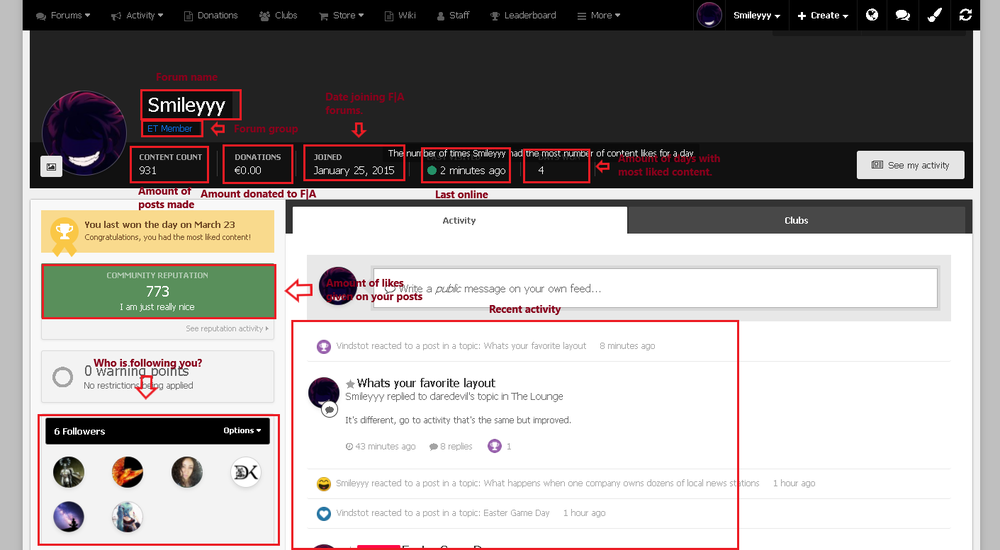
Task: Click the See my activity button
Action: coord(910,165)
